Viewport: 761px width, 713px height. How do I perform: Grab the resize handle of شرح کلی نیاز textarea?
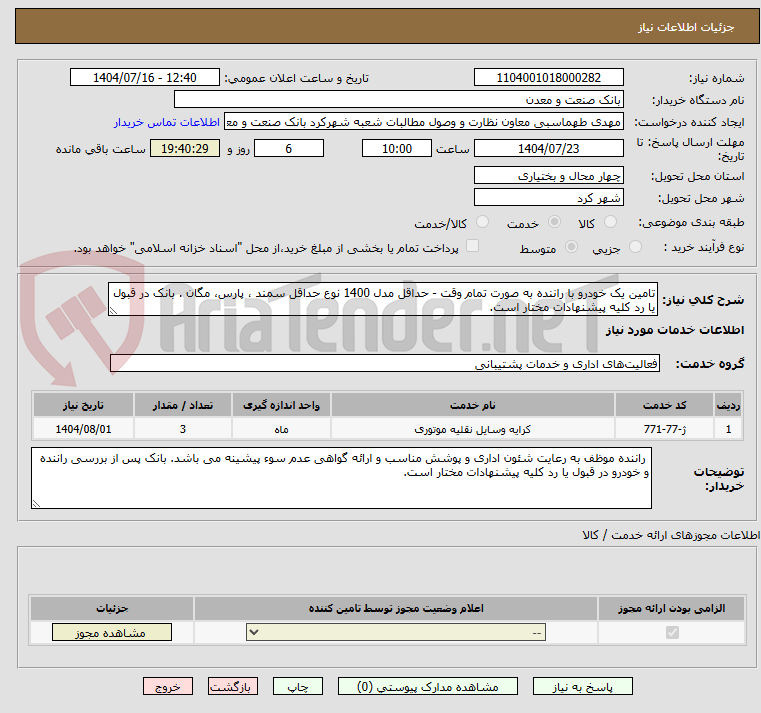click(x=113, y=311)
